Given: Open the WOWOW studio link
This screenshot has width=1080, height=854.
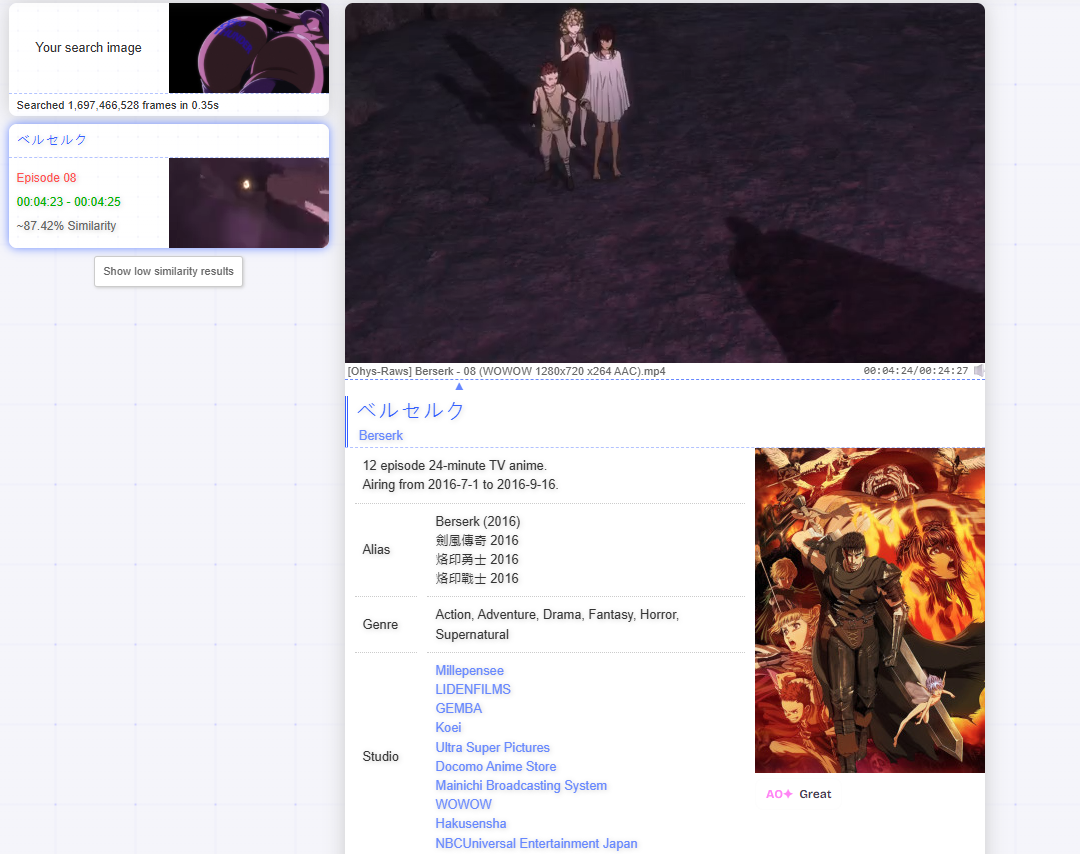Looking at the screenshot, I should pyautogui.click(x=464, y=804).
